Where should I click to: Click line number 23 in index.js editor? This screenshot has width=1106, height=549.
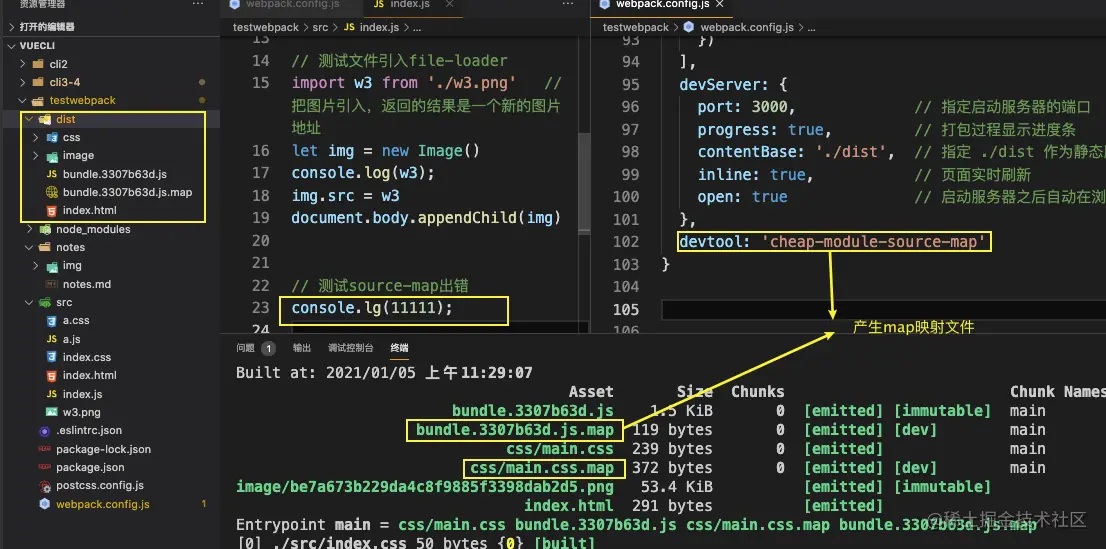(x=260, y=308)
